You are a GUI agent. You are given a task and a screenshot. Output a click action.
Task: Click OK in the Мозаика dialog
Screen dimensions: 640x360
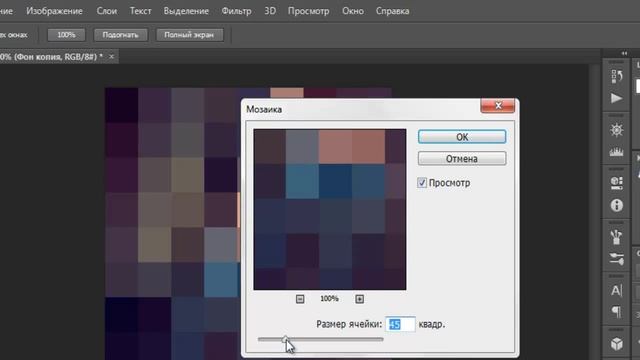(x=462, y=137)
